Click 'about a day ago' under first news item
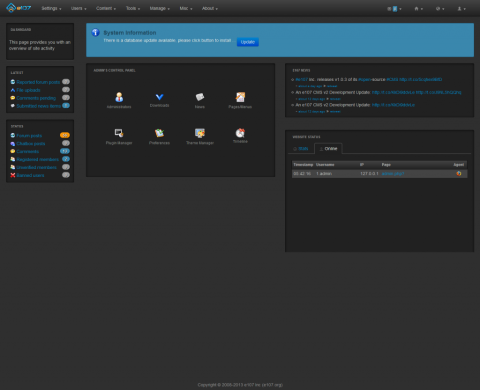The width and height of the screenshot is (480, 390). pos(310,86)
